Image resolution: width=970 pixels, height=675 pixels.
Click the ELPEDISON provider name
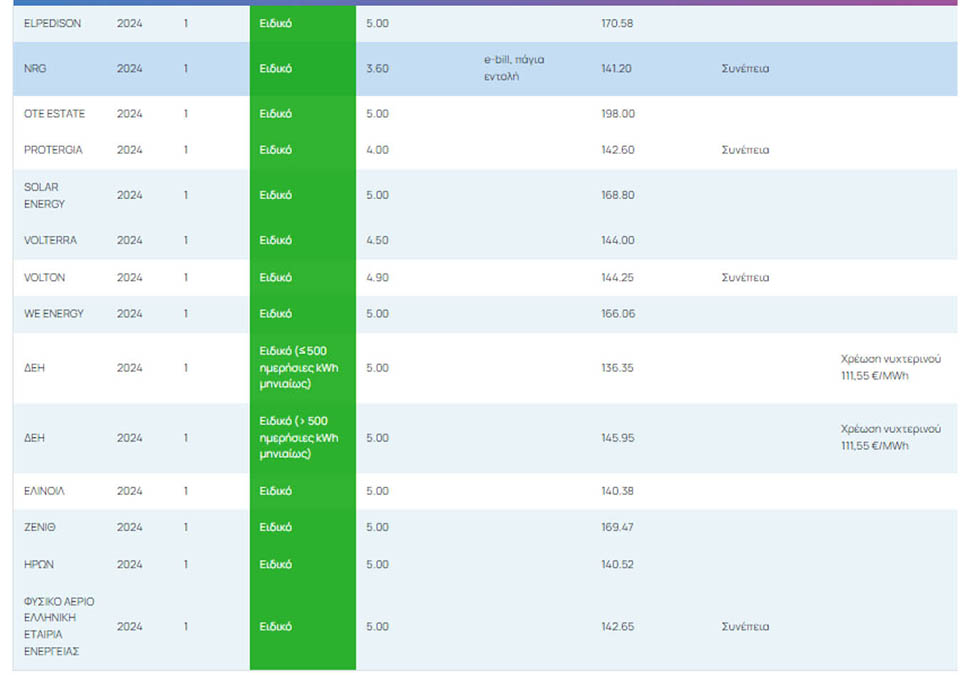(x=54, y=23)
